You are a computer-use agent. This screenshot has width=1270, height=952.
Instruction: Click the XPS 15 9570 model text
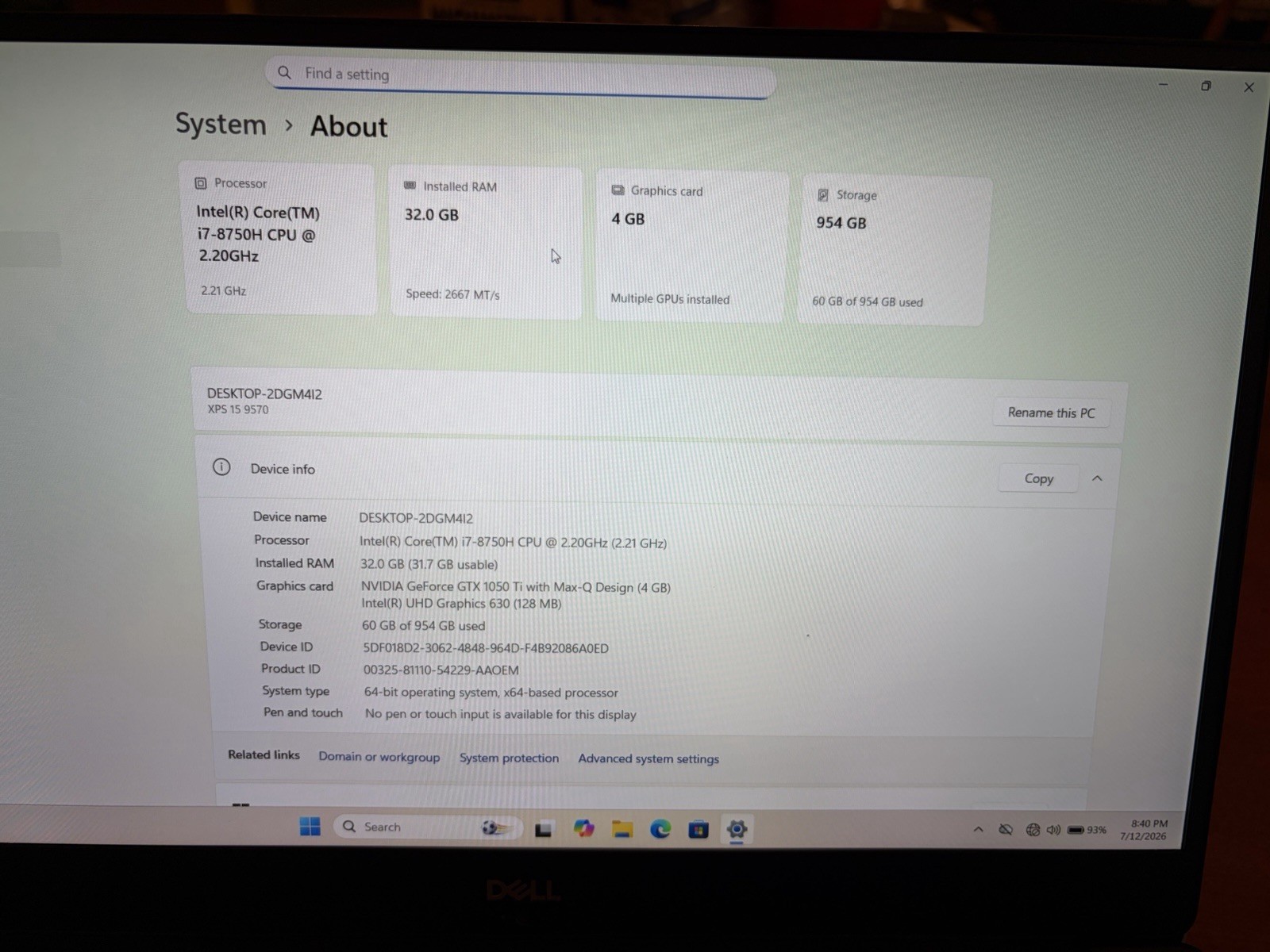point(238,410)
